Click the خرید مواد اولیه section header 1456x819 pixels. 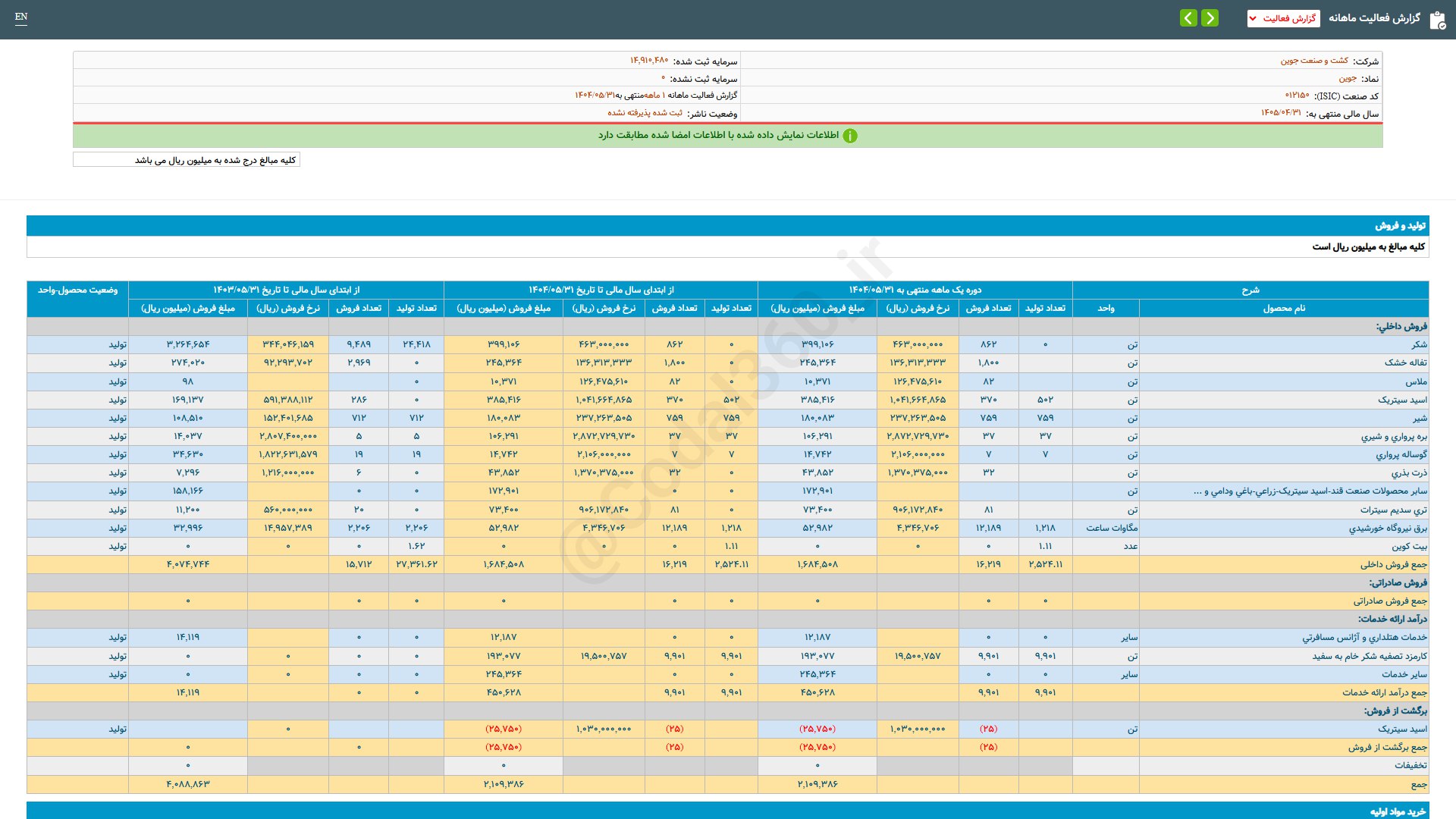tap(1398, 811)
